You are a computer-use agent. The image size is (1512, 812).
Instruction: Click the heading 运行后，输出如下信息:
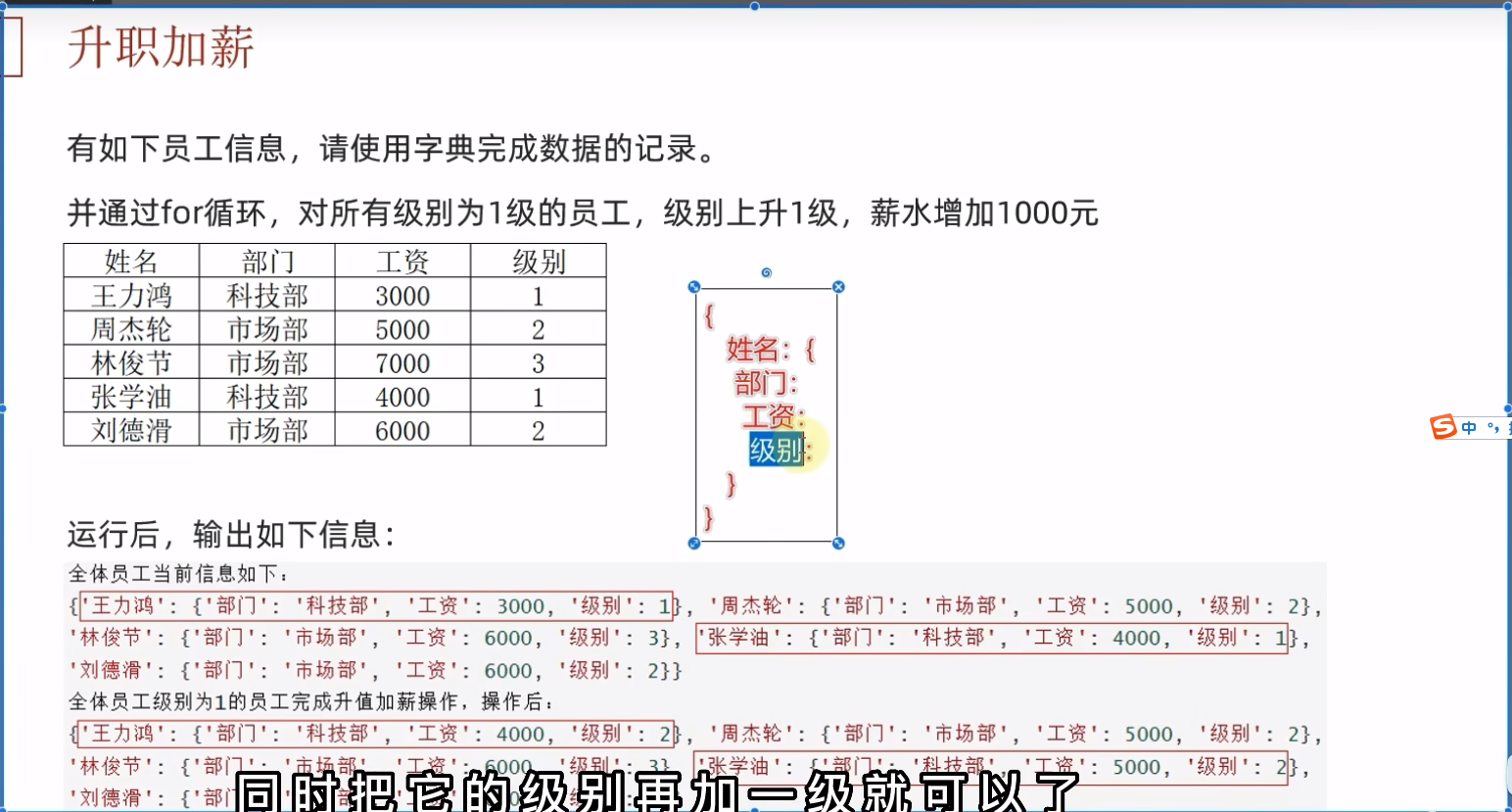click(x=231, y=535)
